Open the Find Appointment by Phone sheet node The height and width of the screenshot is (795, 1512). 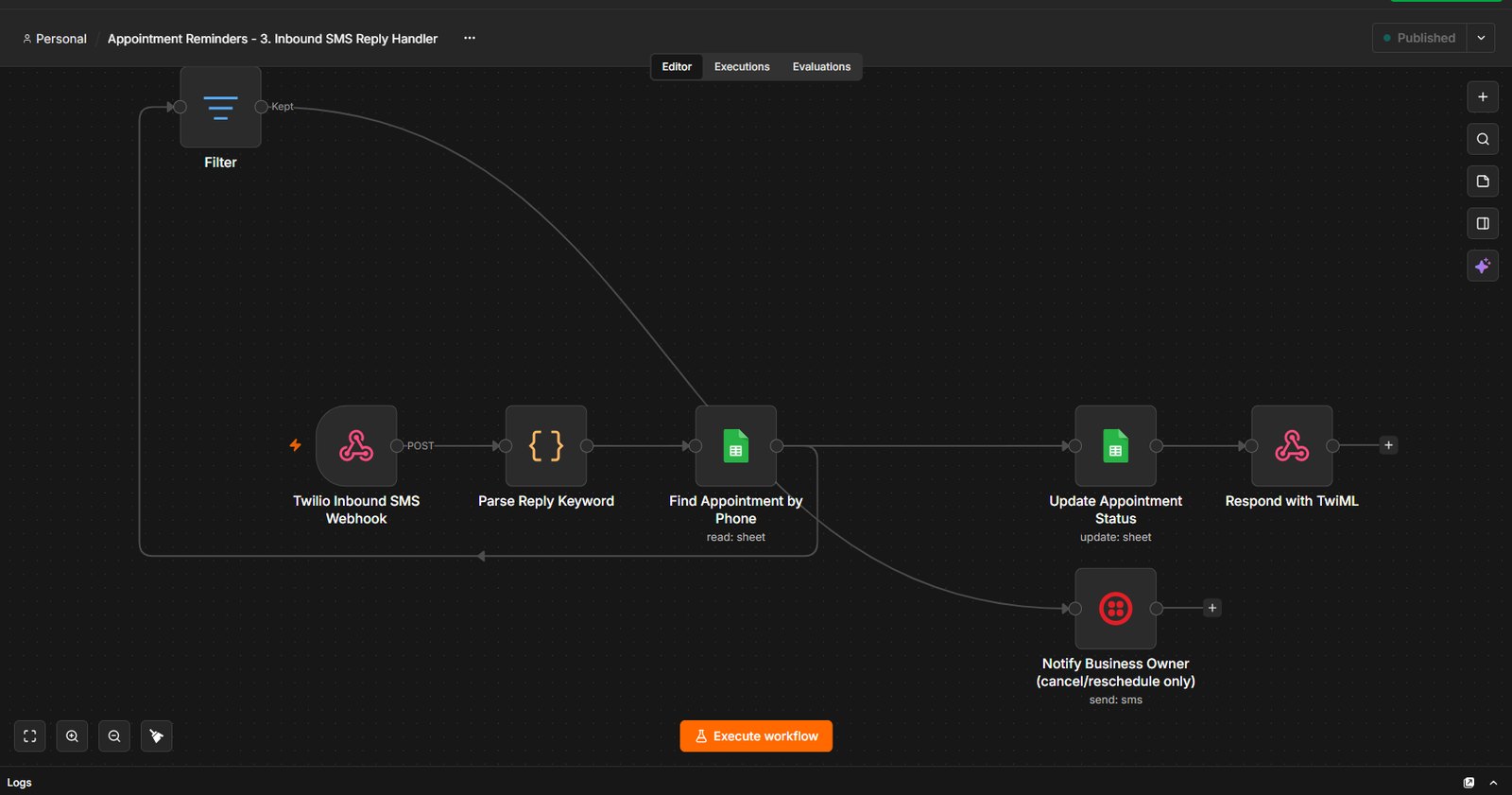736,446
